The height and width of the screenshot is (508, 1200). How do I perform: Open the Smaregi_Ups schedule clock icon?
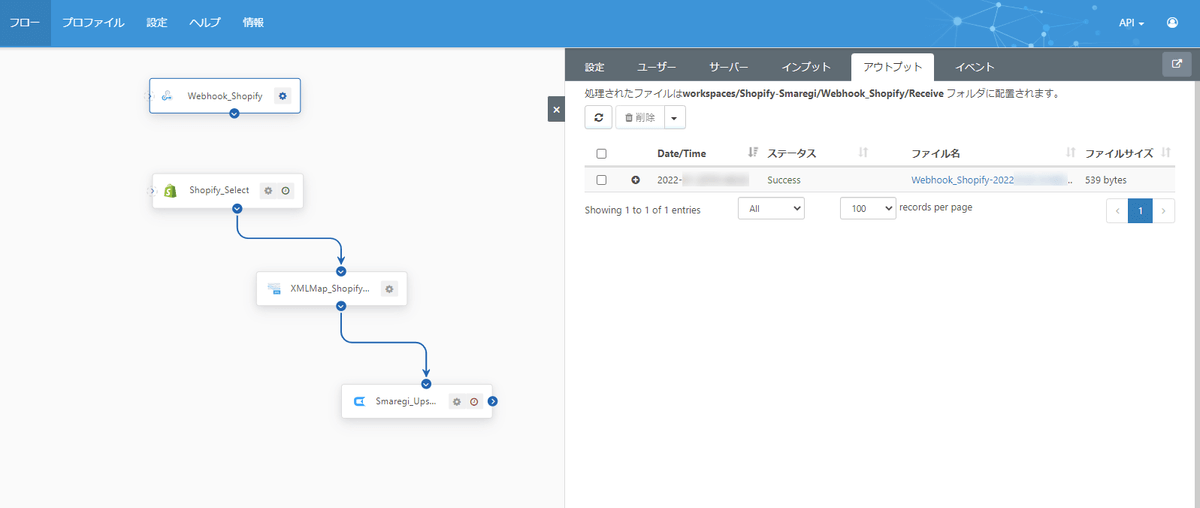pos(474,401)
